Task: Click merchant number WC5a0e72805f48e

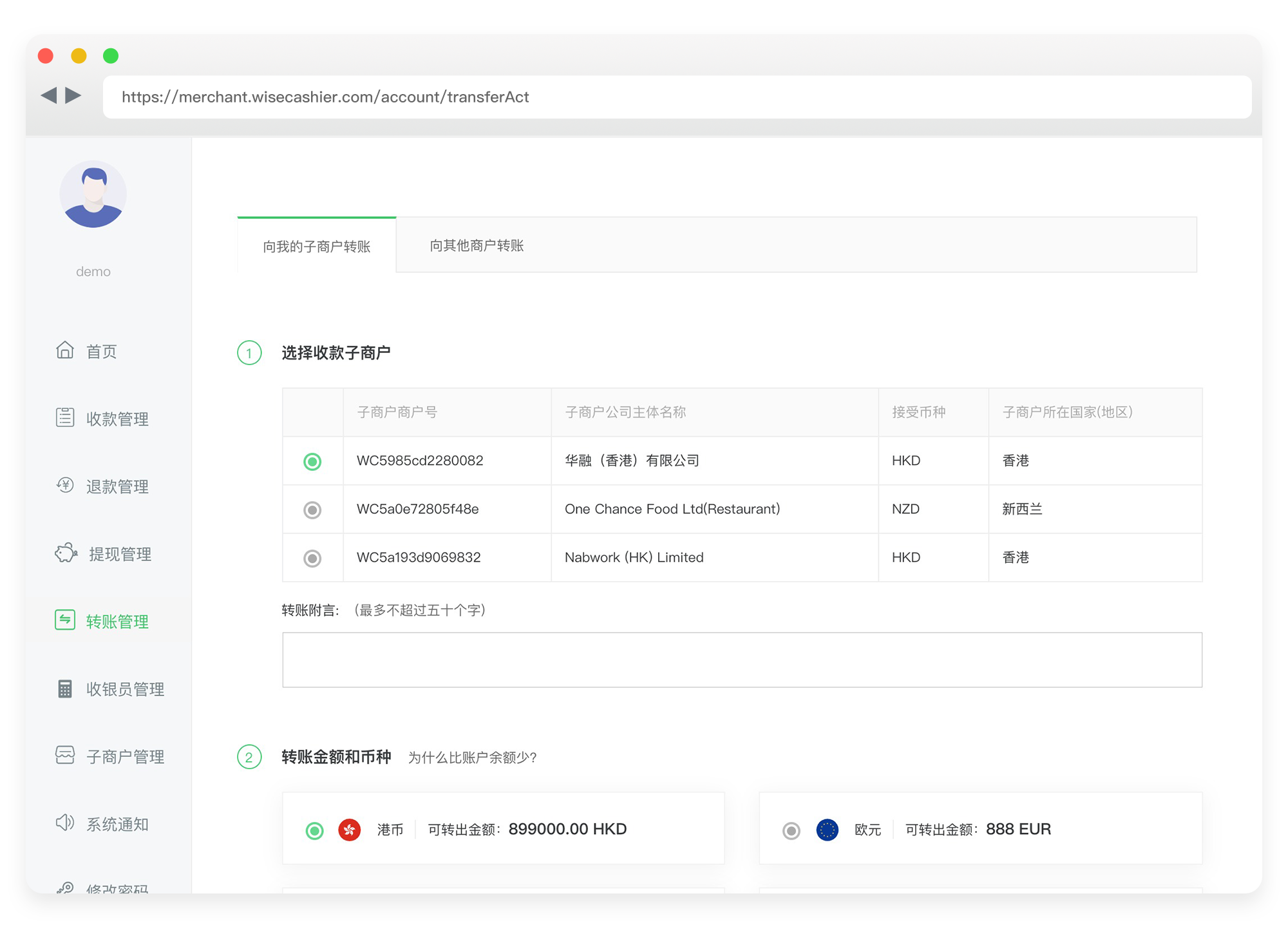Action: click(x=417, y=509)
